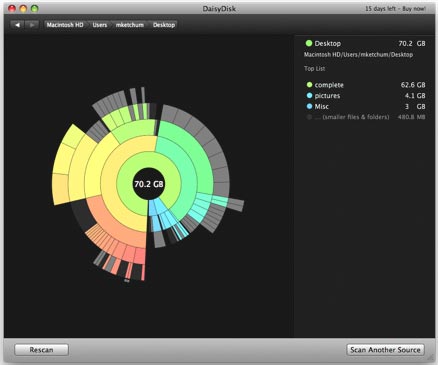This screenshot has height=365, width=438.
Task: Click the 62.6 GB size value
Action: click(x=413, y=85)
